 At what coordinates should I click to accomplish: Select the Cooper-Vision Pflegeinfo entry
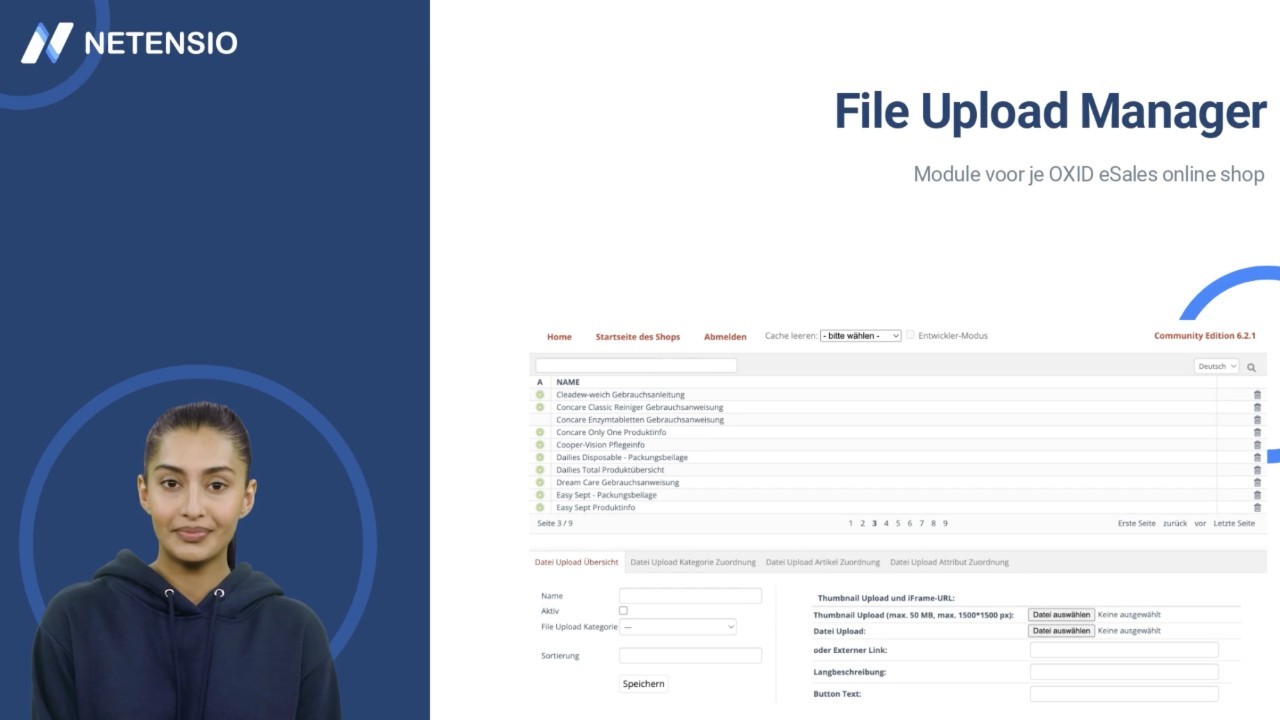(x=600, y=445)
